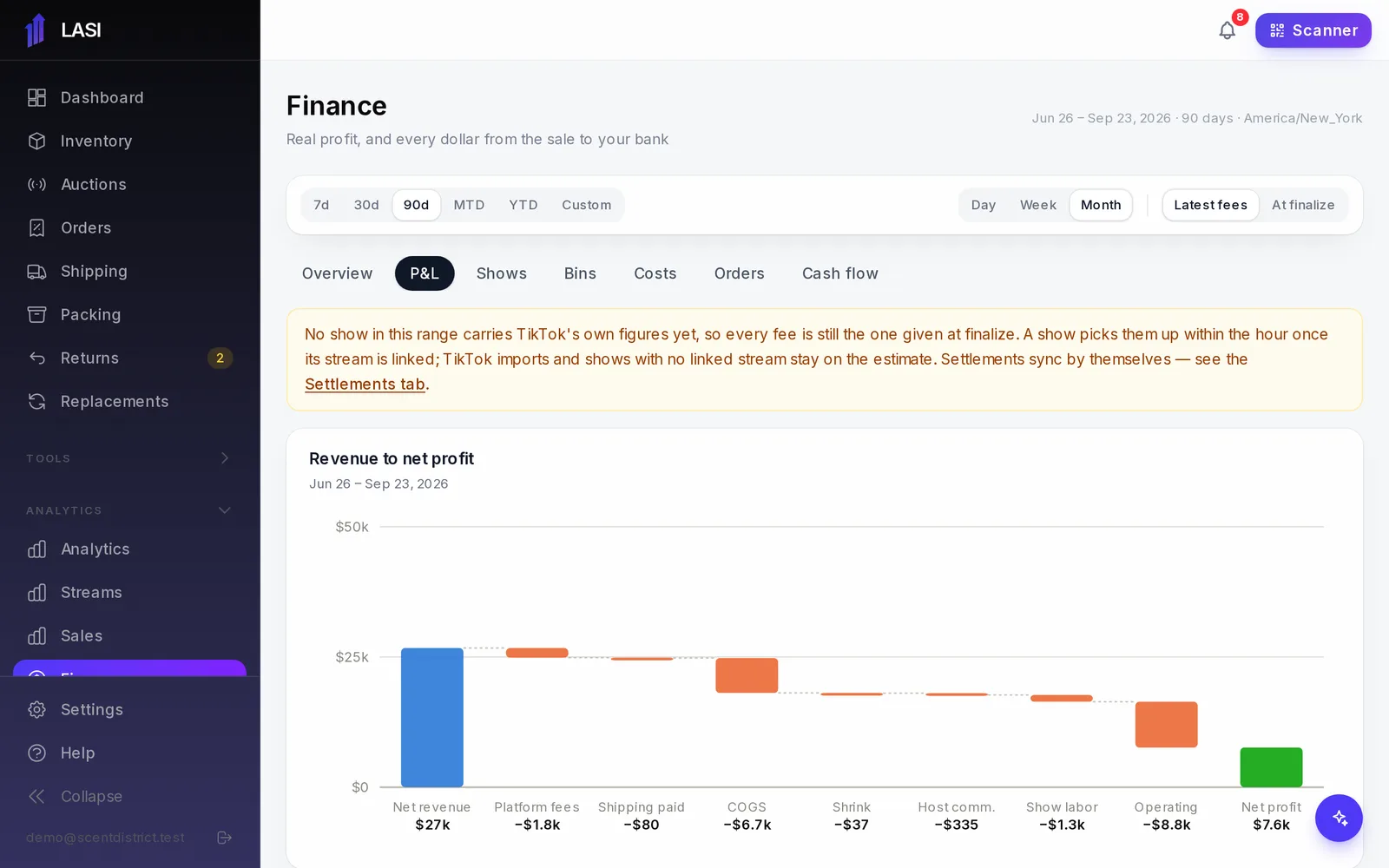Click the logout icon beside the email
Viewport: 1389px width, 868px height.
(224, 838)
